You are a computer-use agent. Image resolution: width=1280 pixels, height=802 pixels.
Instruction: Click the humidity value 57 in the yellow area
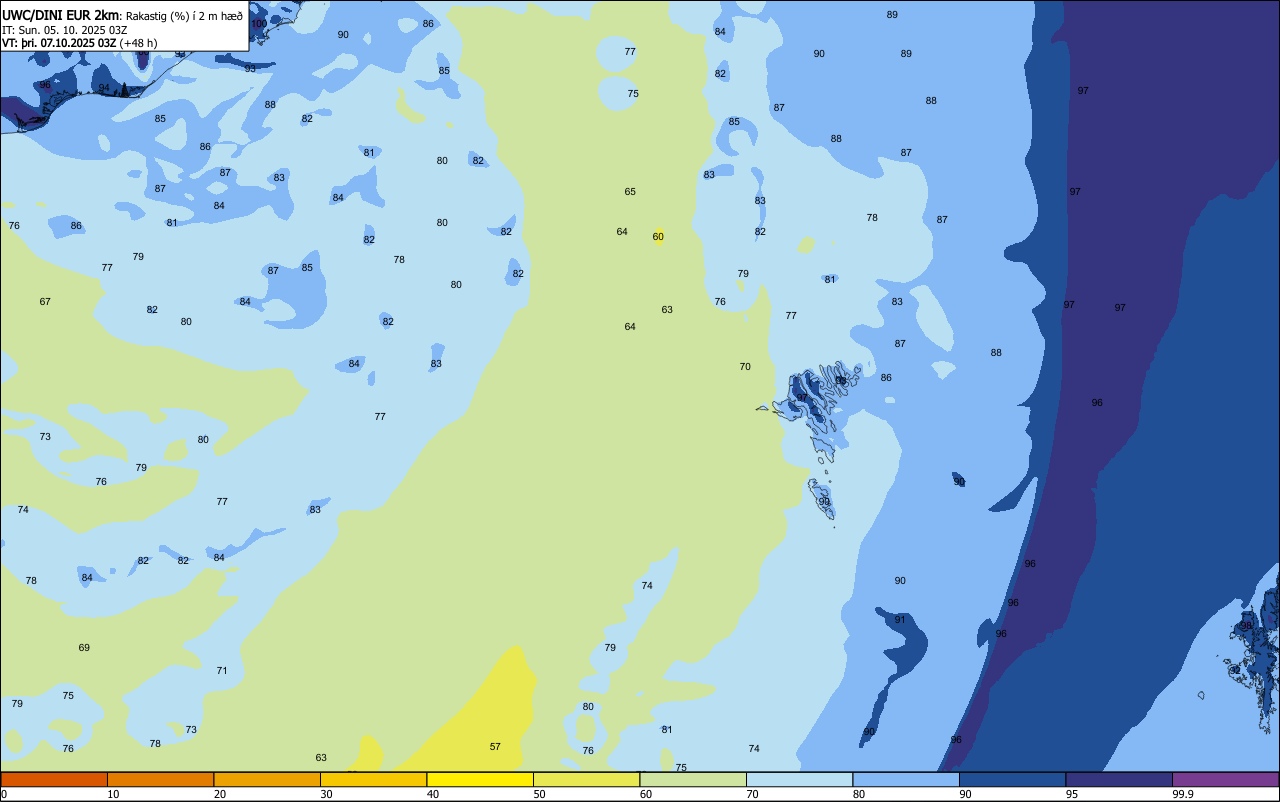click(x=495, y=746)
